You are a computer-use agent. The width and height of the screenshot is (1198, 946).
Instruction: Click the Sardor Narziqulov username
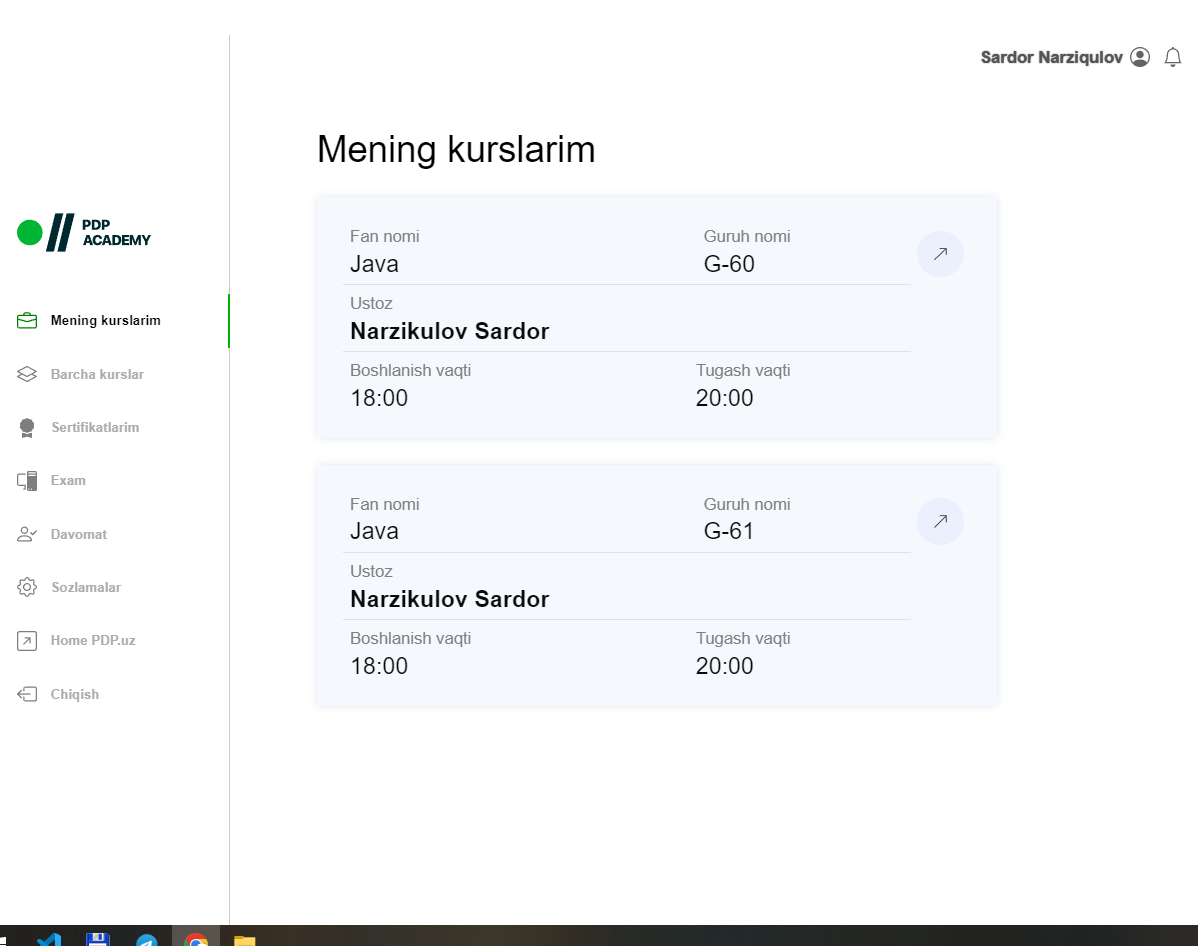pos(1051,58)
